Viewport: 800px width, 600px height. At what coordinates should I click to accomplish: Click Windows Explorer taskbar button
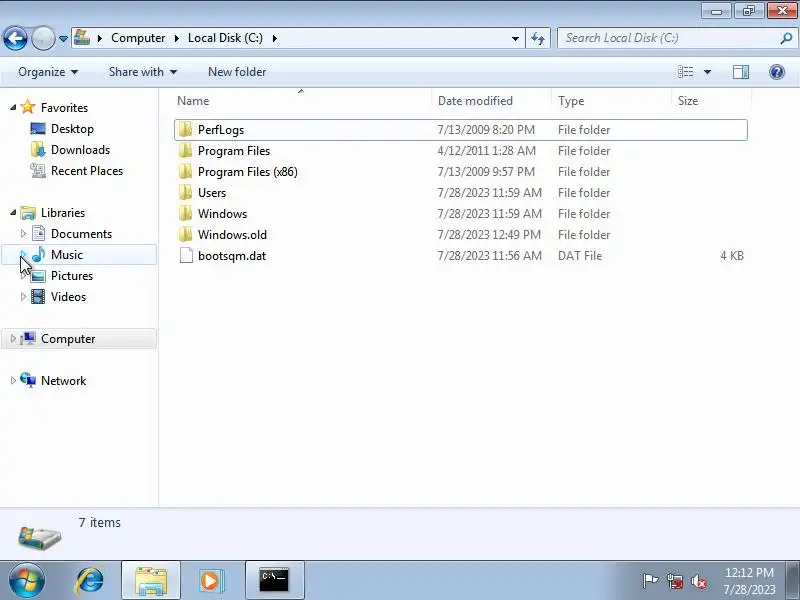tap(151, 580)
